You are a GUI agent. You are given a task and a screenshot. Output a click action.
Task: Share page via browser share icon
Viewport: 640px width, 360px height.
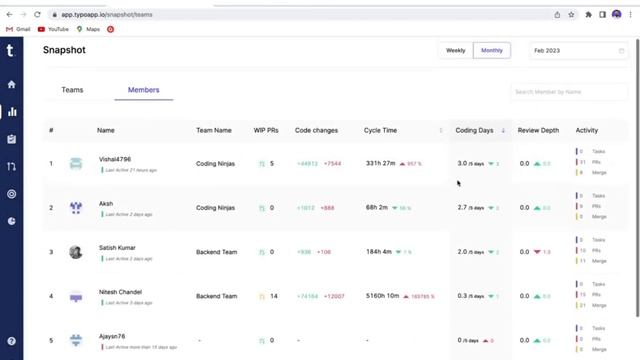coord(557,15)
